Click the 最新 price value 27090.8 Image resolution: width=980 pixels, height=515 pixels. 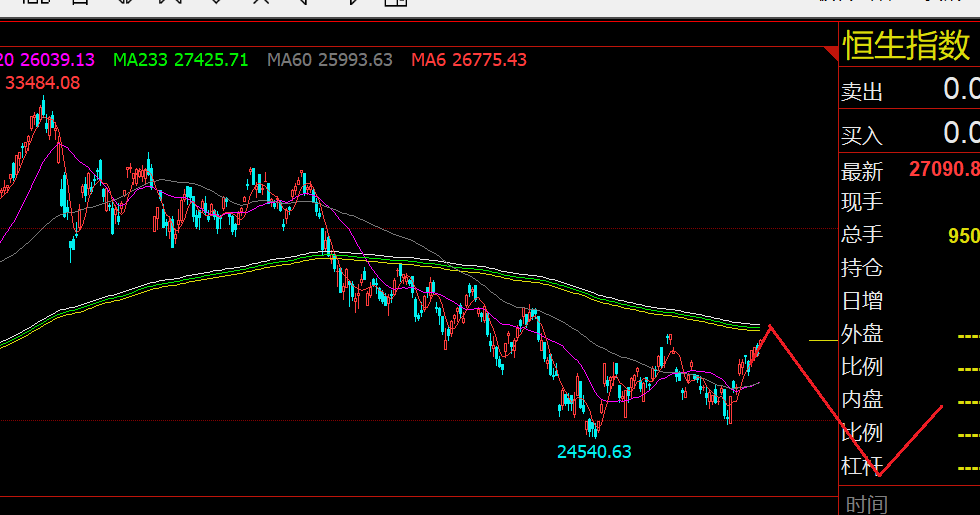tap(944, 169)
